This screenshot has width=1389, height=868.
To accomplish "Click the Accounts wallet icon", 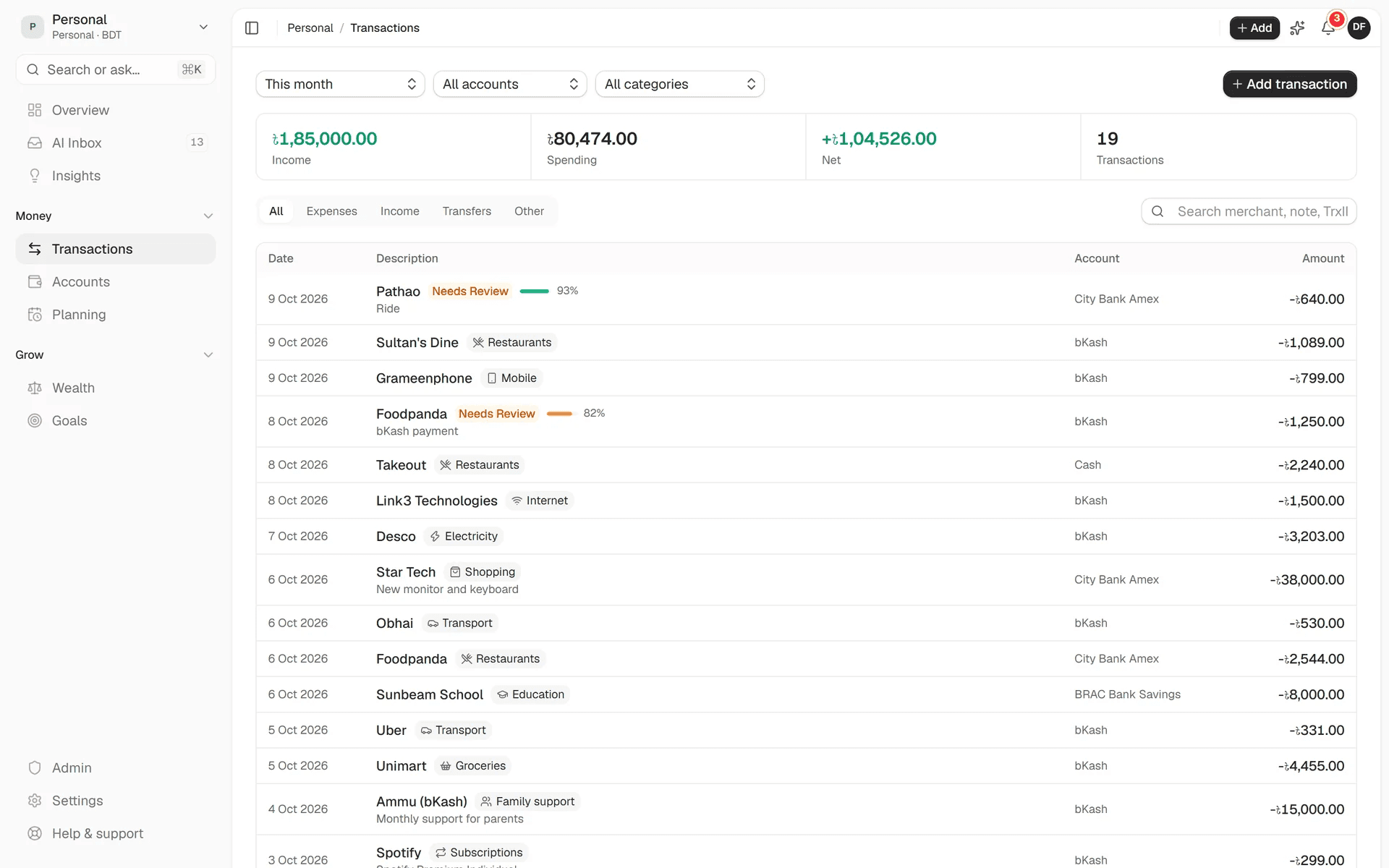I will pos(35,281).
